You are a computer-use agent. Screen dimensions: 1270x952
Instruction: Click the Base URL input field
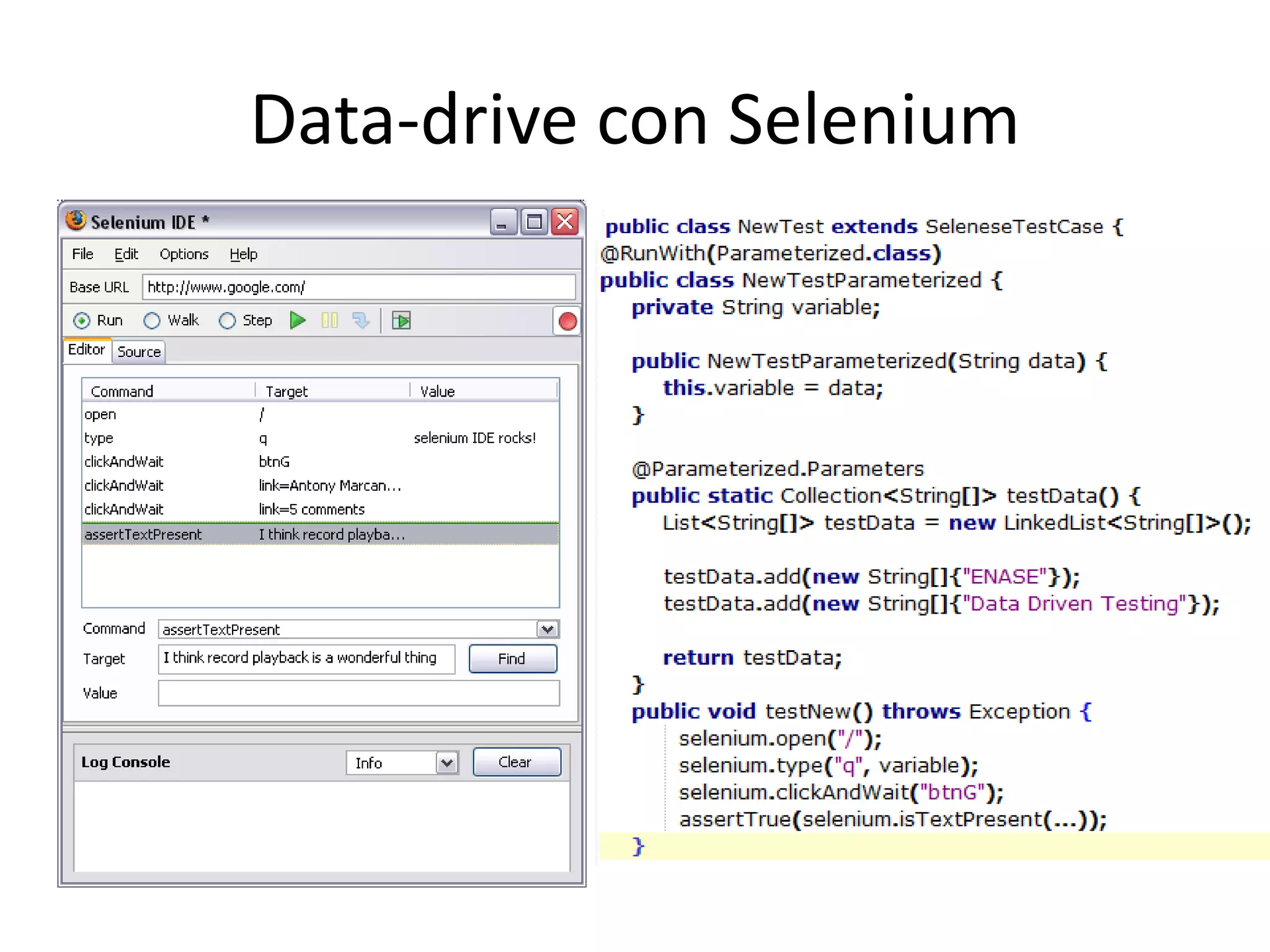[x=359, y=287]
